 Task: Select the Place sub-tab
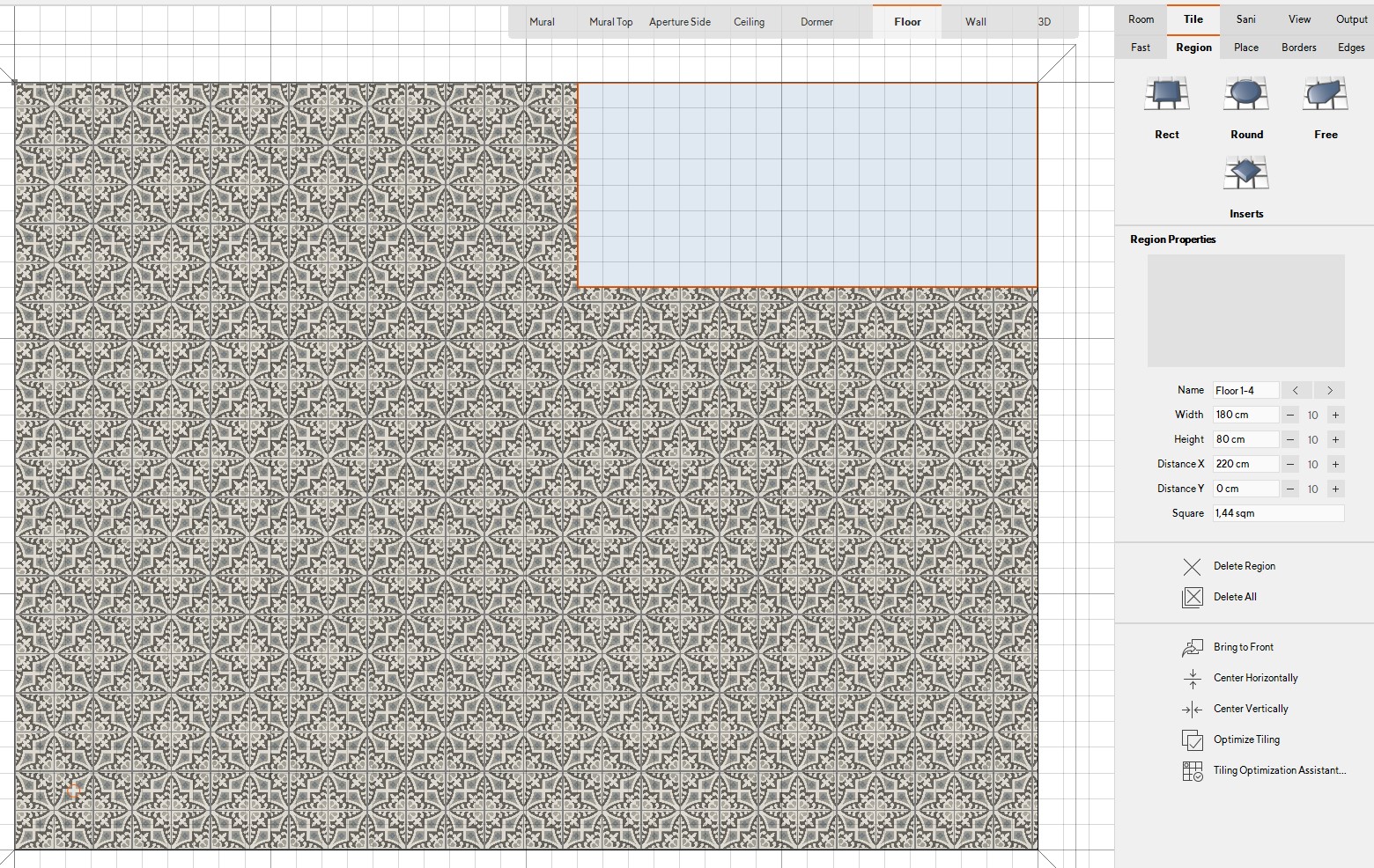pos(1245,47)
